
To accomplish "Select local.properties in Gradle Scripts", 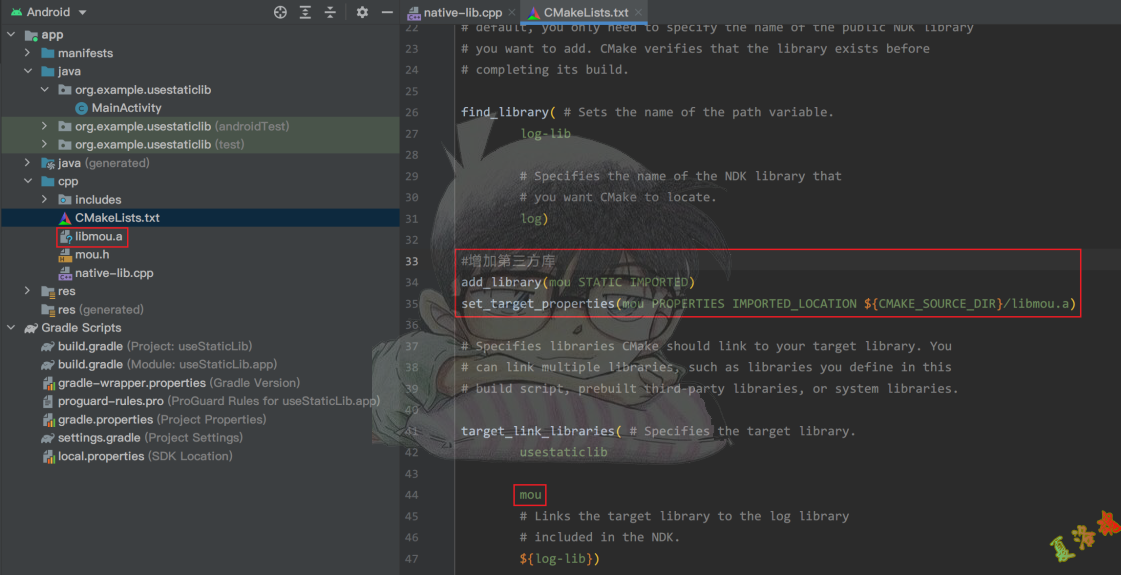I will tap(101, 456).
